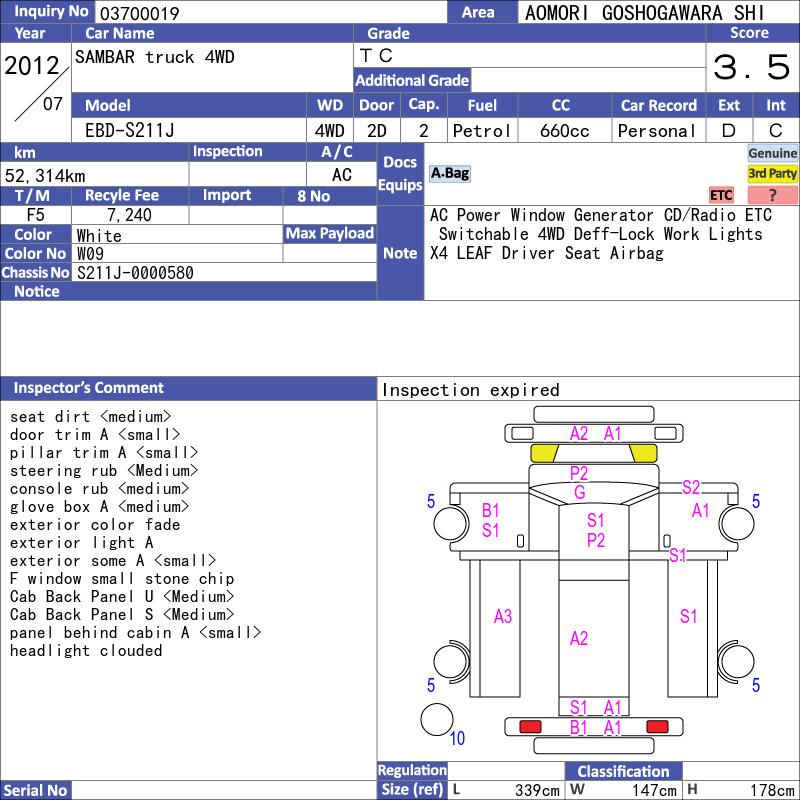800x800 pixels.
Task: Click the X4 LEAF Driver Seat Airbag note
Action: coord(546,254)
